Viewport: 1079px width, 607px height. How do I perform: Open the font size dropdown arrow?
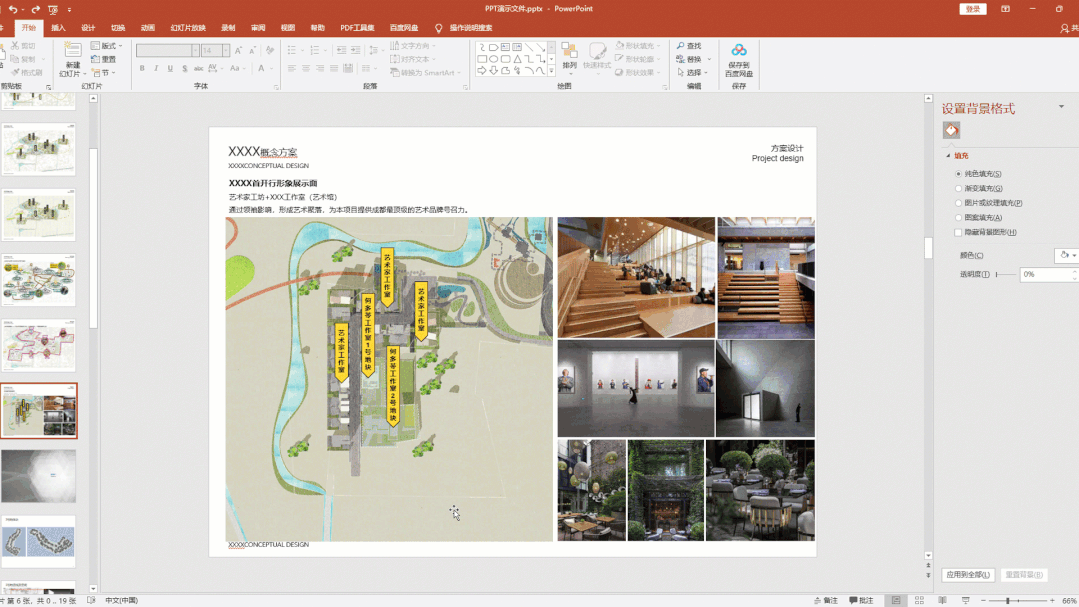click(x=226, y=50)
